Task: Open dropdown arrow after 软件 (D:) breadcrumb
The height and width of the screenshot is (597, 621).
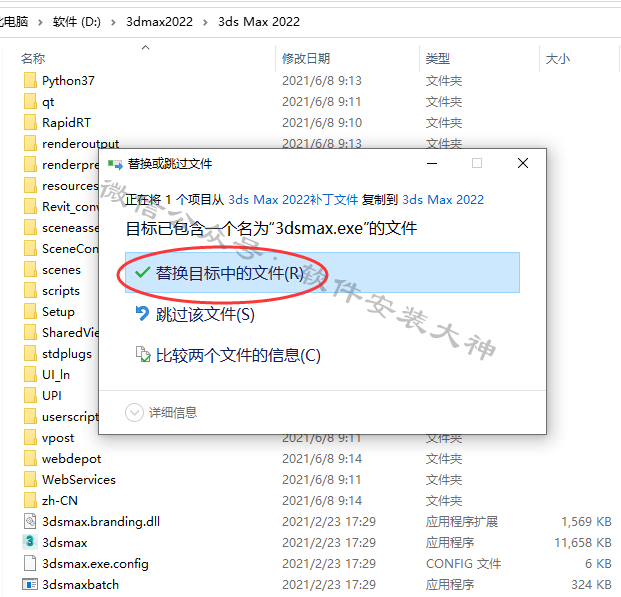Action: 113,22
